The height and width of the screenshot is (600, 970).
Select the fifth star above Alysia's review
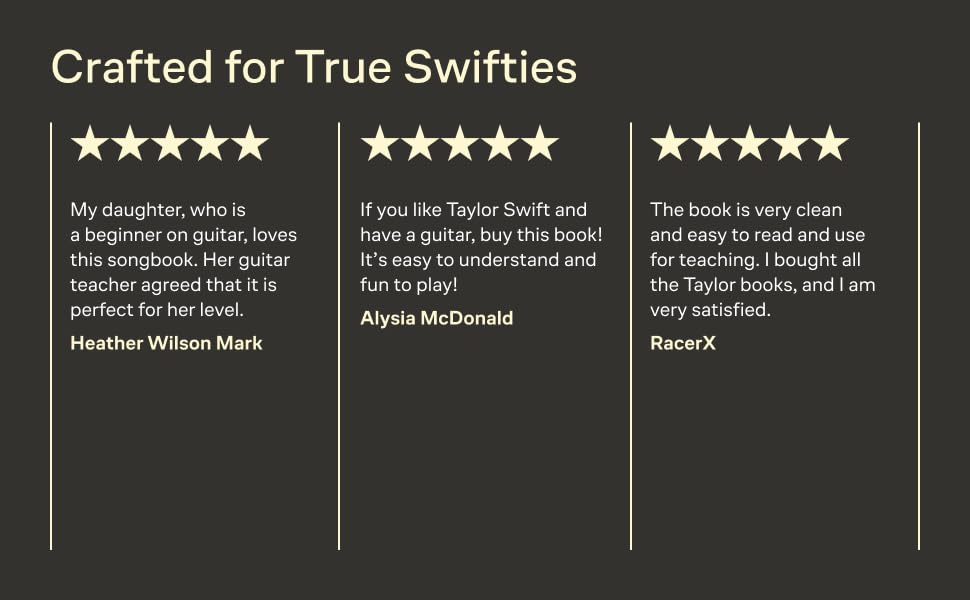pyautogui.click(x=540, y=144)
